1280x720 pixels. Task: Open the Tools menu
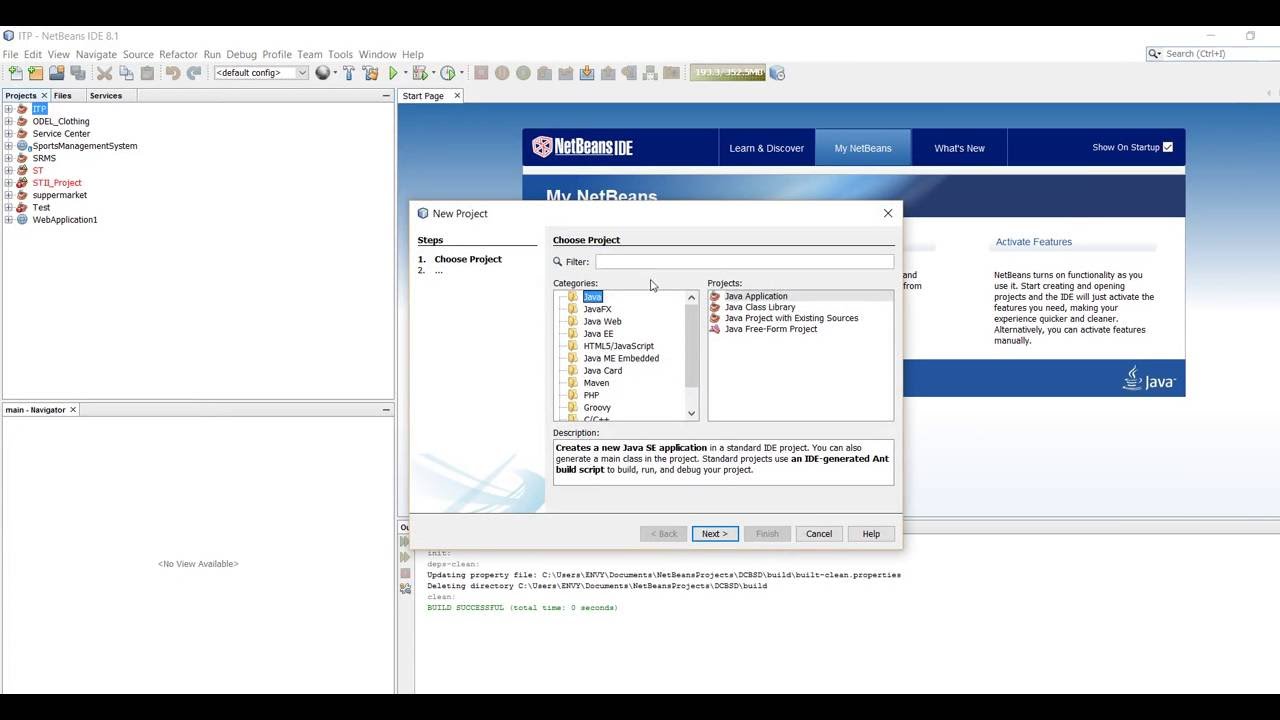[340, 54]
